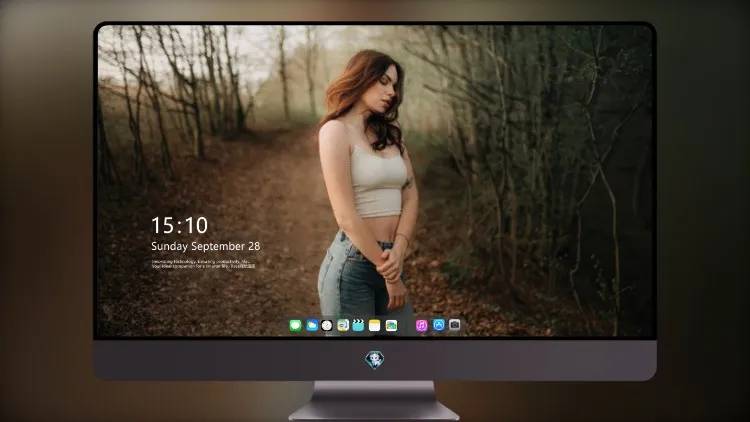Image resolution: width=750 pixels, height=422 pixels.
Task: Click the logo badge on monitor chin
Action: pos(375,360)
